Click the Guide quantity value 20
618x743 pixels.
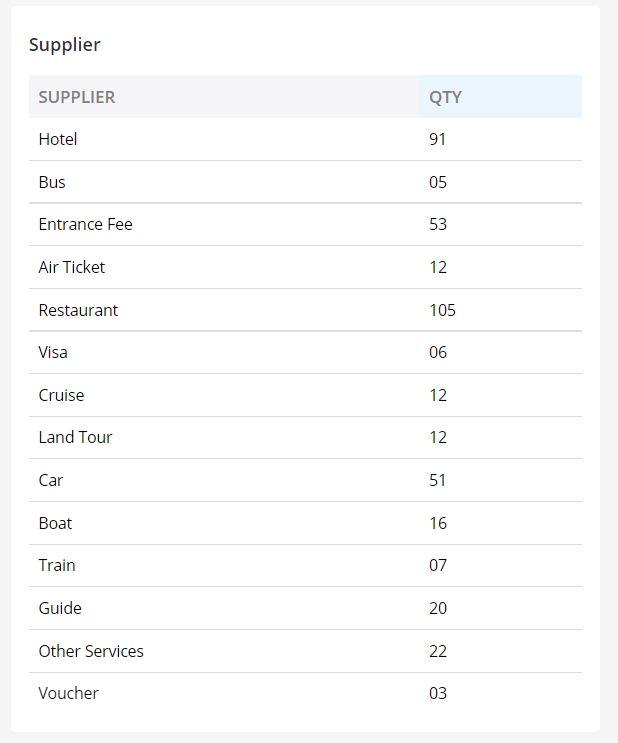tap(438, 608)
